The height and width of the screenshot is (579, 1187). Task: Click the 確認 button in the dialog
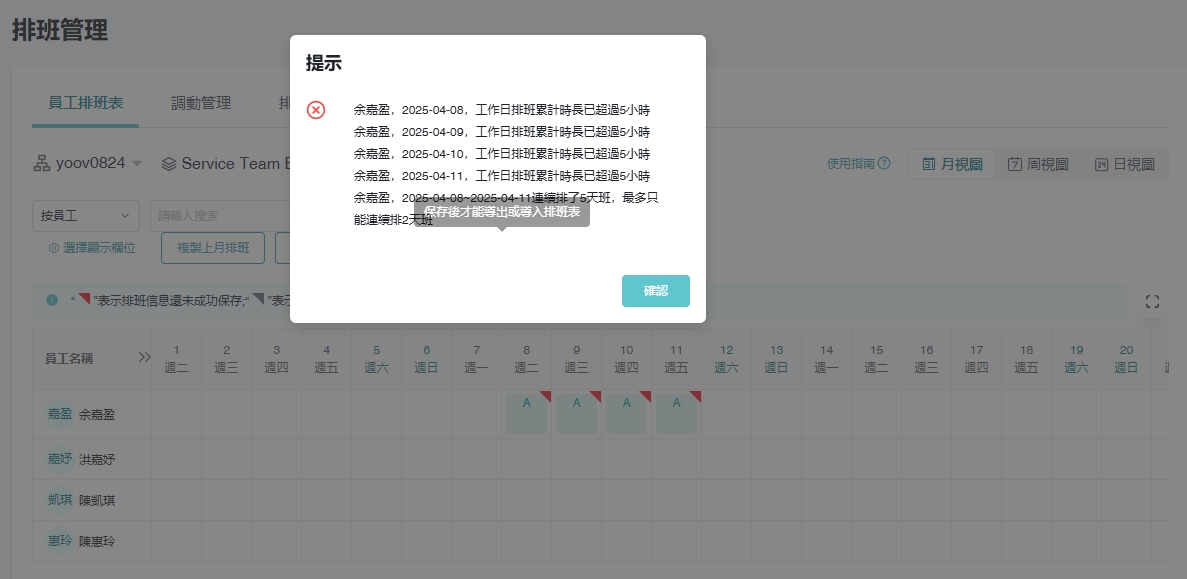point(655,291)
